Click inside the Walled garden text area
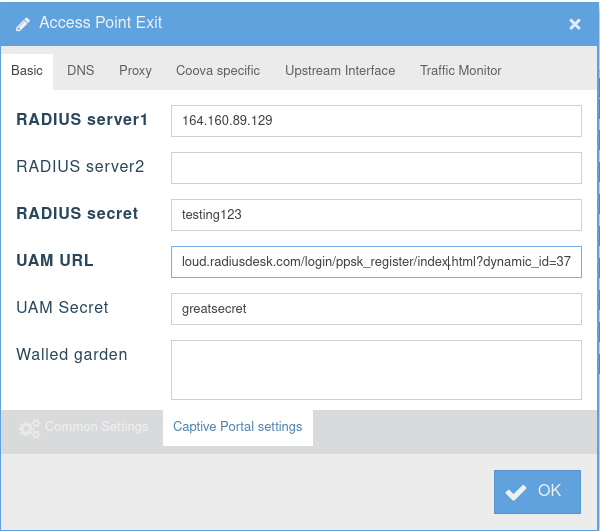Screen dimensions: 600x531 point(376,370)
